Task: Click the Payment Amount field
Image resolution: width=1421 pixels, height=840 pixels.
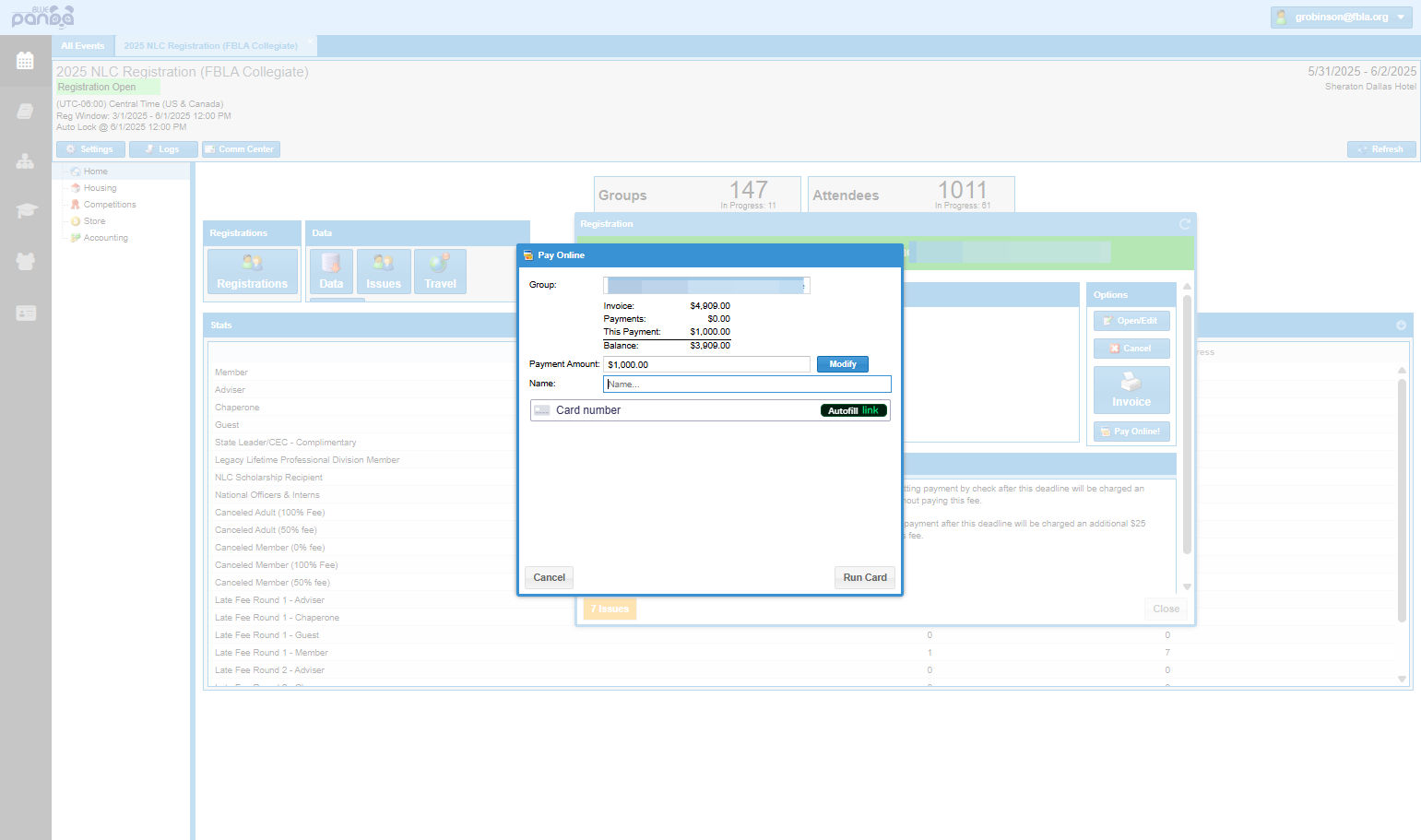Action: click(706, 364)
